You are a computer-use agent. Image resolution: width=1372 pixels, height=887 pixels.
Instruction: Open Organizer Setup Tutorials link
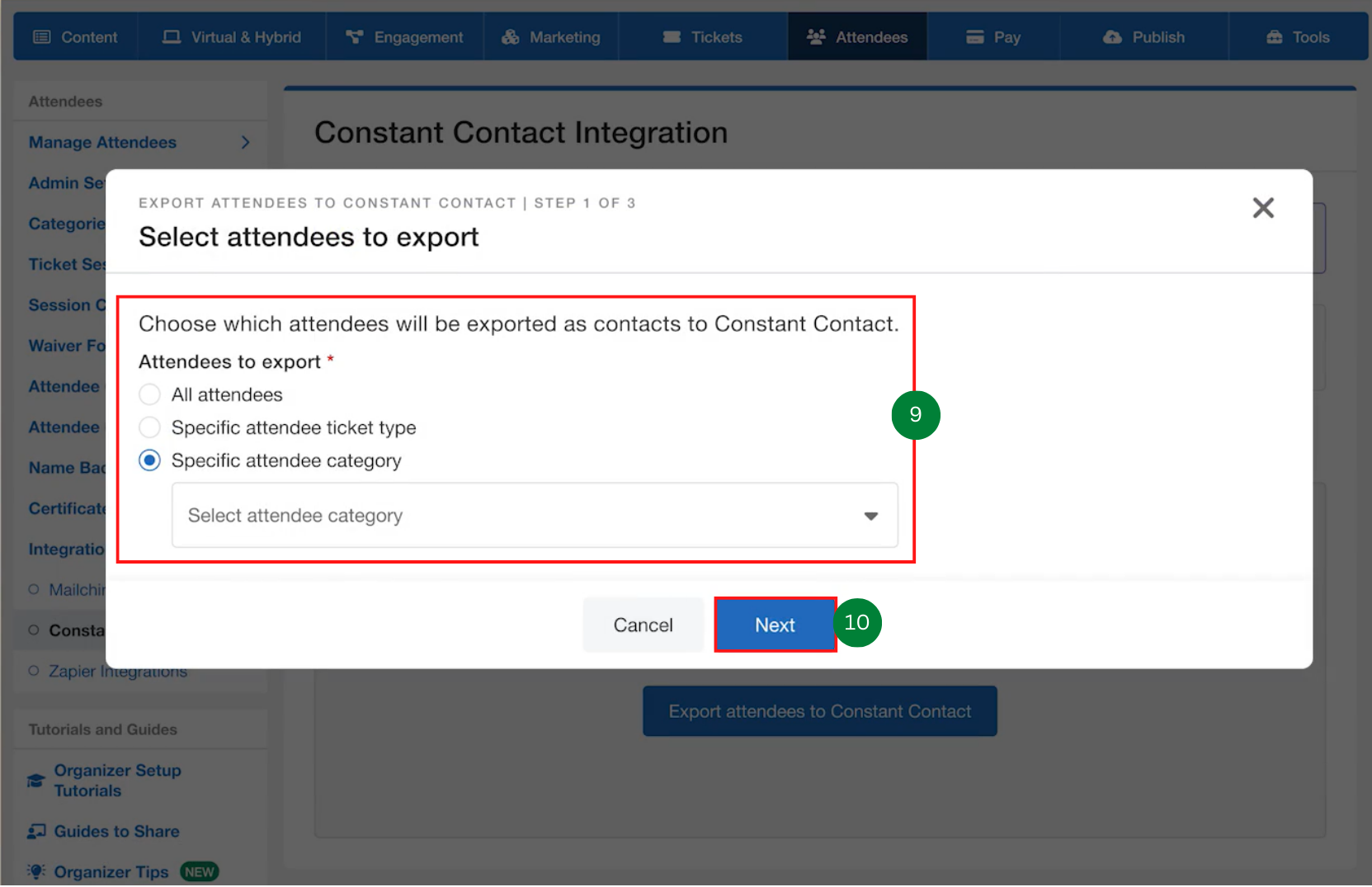click(117, 781)
